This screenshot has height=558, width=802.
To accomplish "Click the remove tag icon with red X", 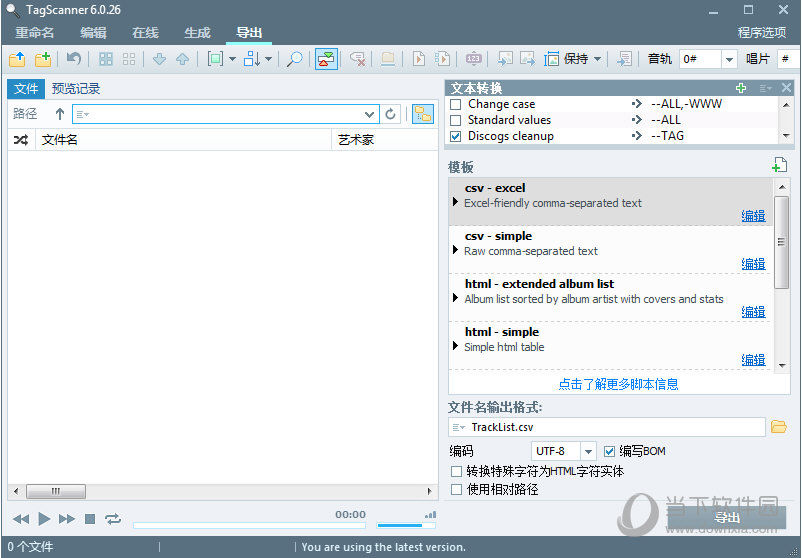I will point(358,59).
